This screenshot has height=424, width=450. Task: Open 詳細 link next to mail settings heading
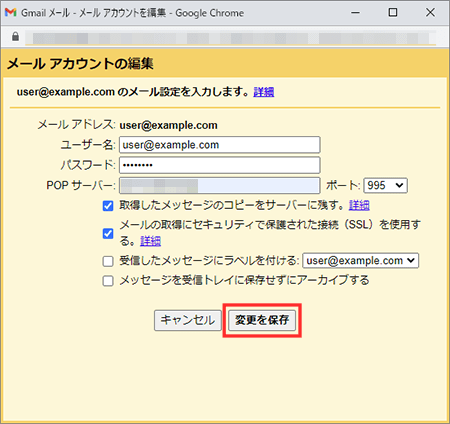(264, 92)
